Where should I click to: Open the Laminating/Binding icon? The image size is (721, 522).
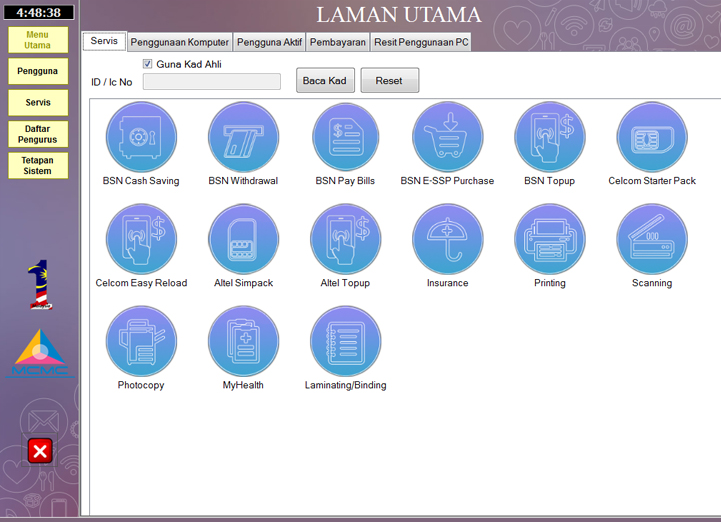pyautogui.click(x=345, y=341)
